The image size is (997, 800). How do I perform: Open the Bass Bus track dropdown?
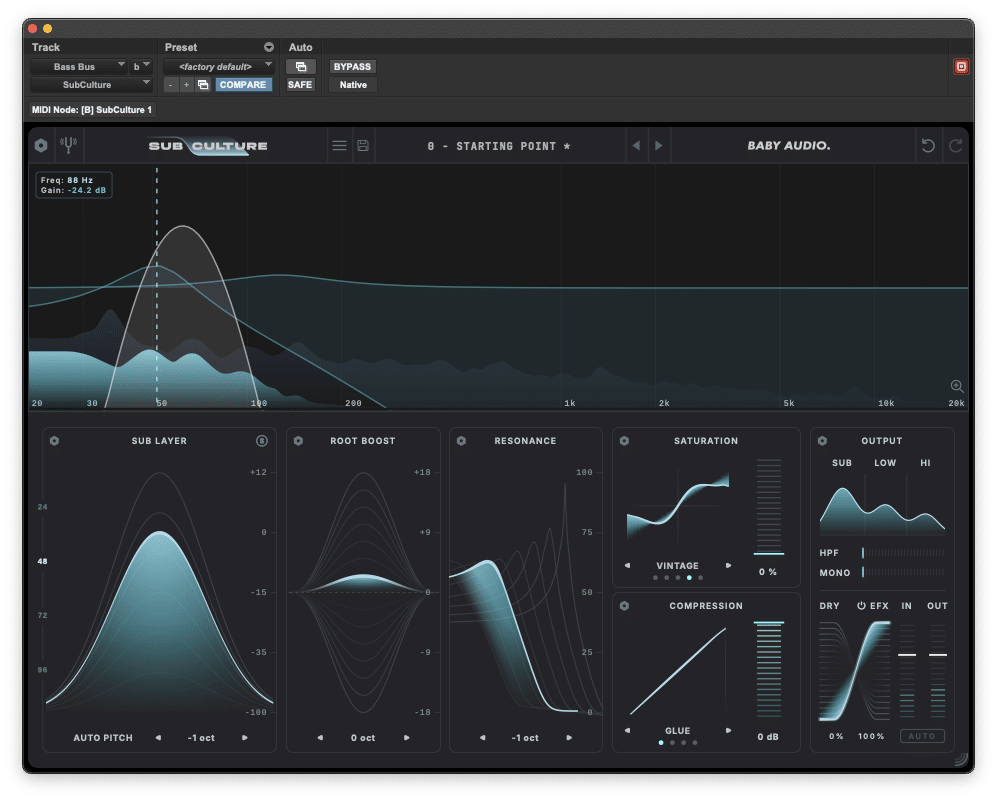(79, 66)
